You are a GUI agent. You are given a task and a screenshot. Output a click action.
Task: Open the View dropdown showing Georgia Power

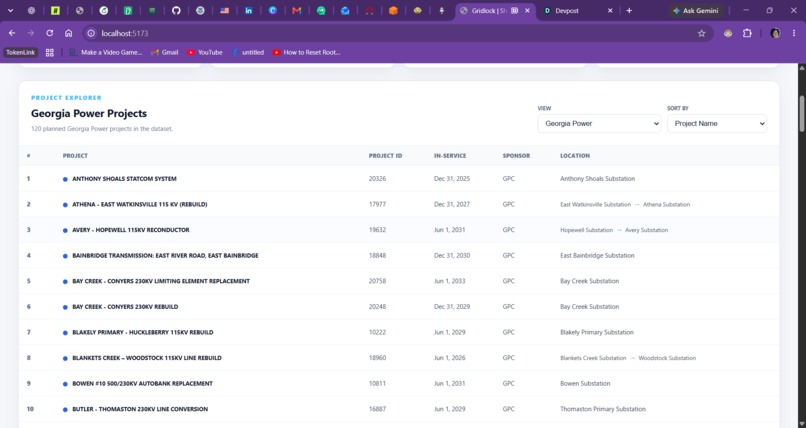click(599, 123)
